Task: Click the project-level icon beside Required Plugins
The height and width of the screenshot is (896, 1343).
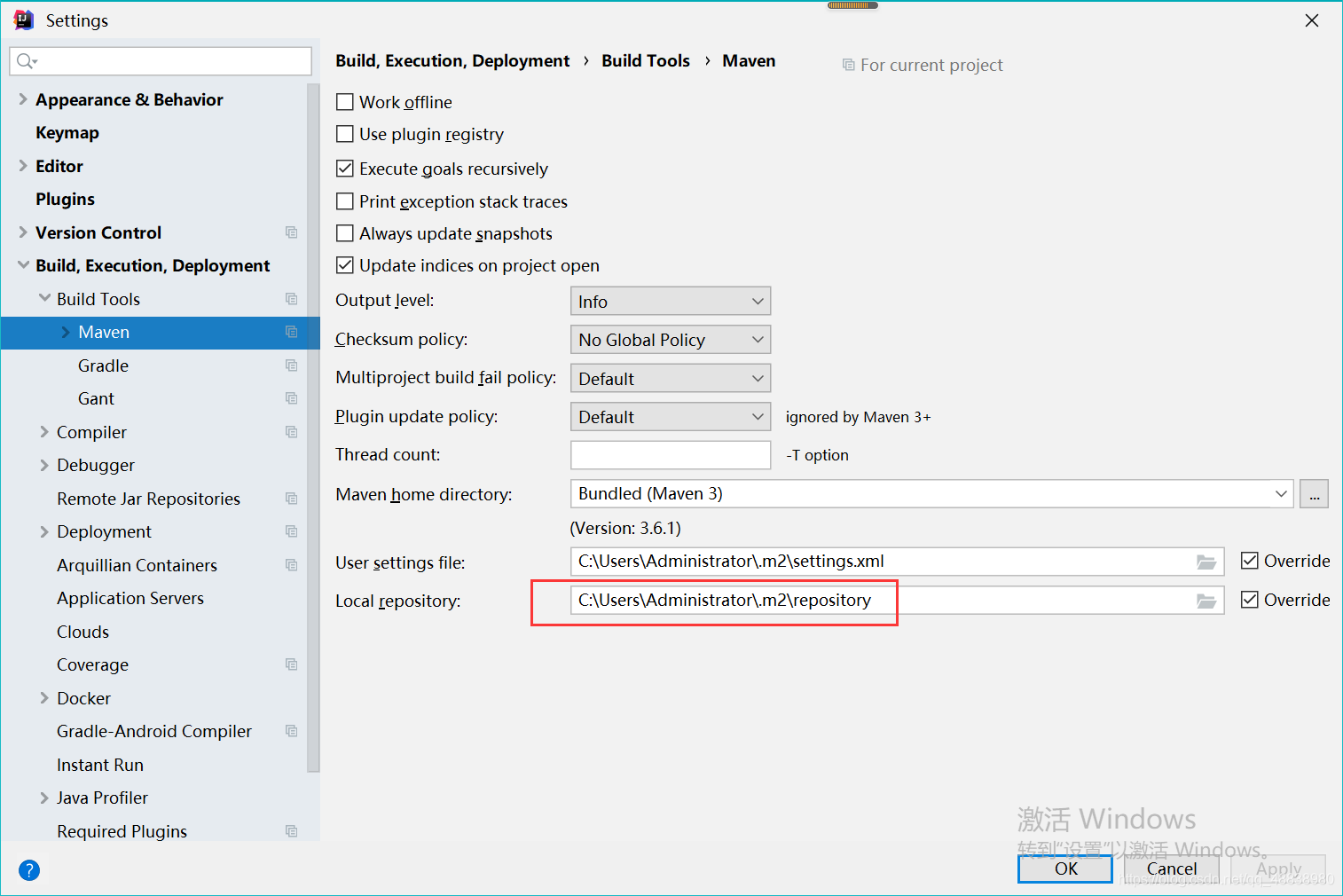Action: [291, 831]
